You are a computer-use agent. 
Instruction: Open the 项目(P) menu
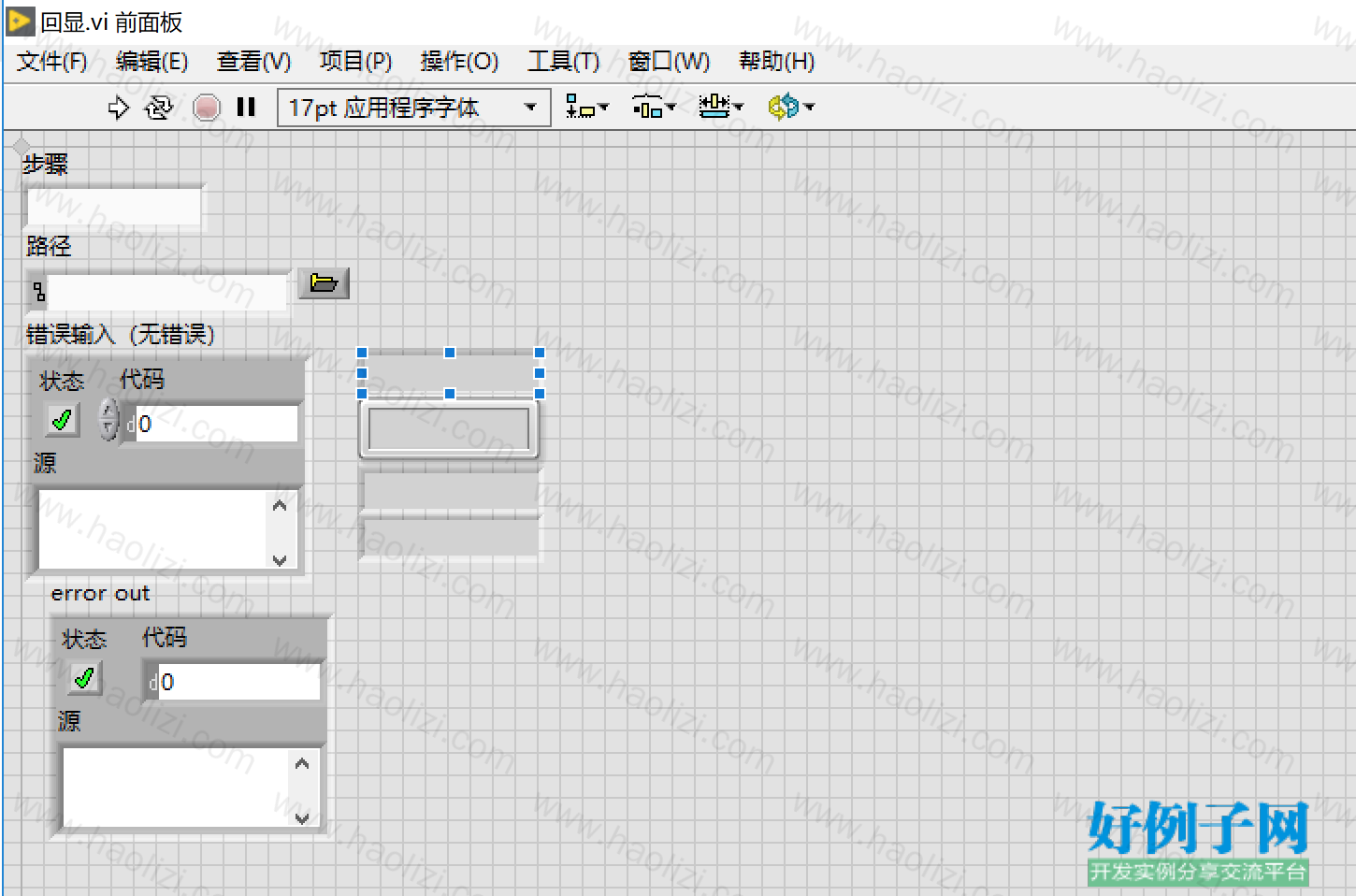pyautogui.click(x=355, y=61)
